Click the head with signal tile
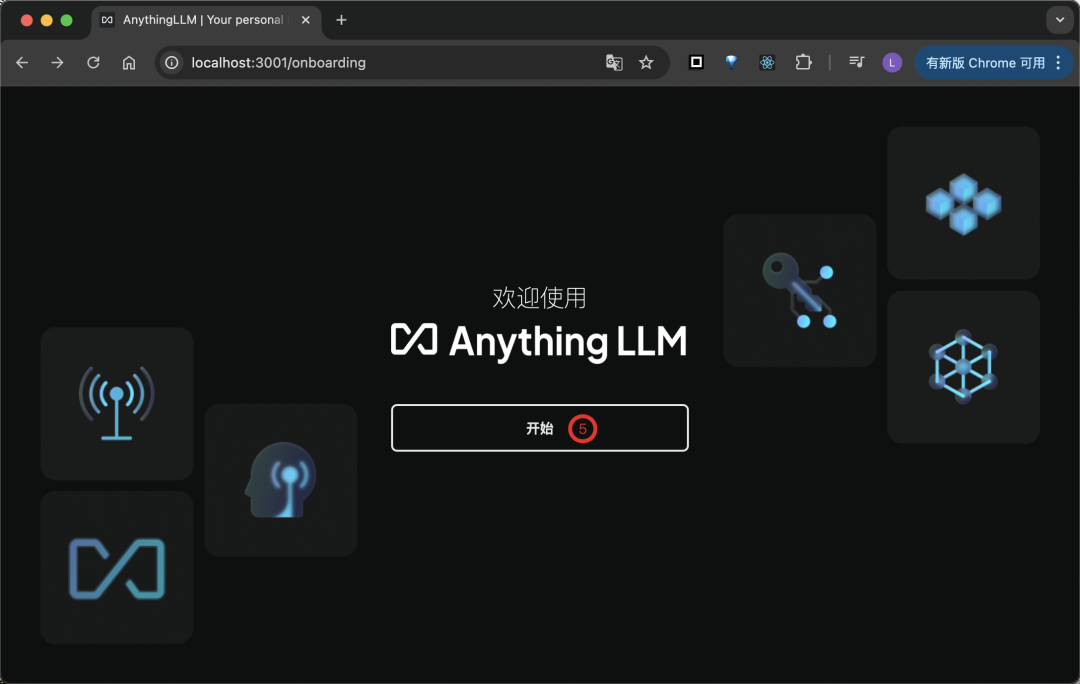The image size is (1080, 684). click(x=281, y=480)
